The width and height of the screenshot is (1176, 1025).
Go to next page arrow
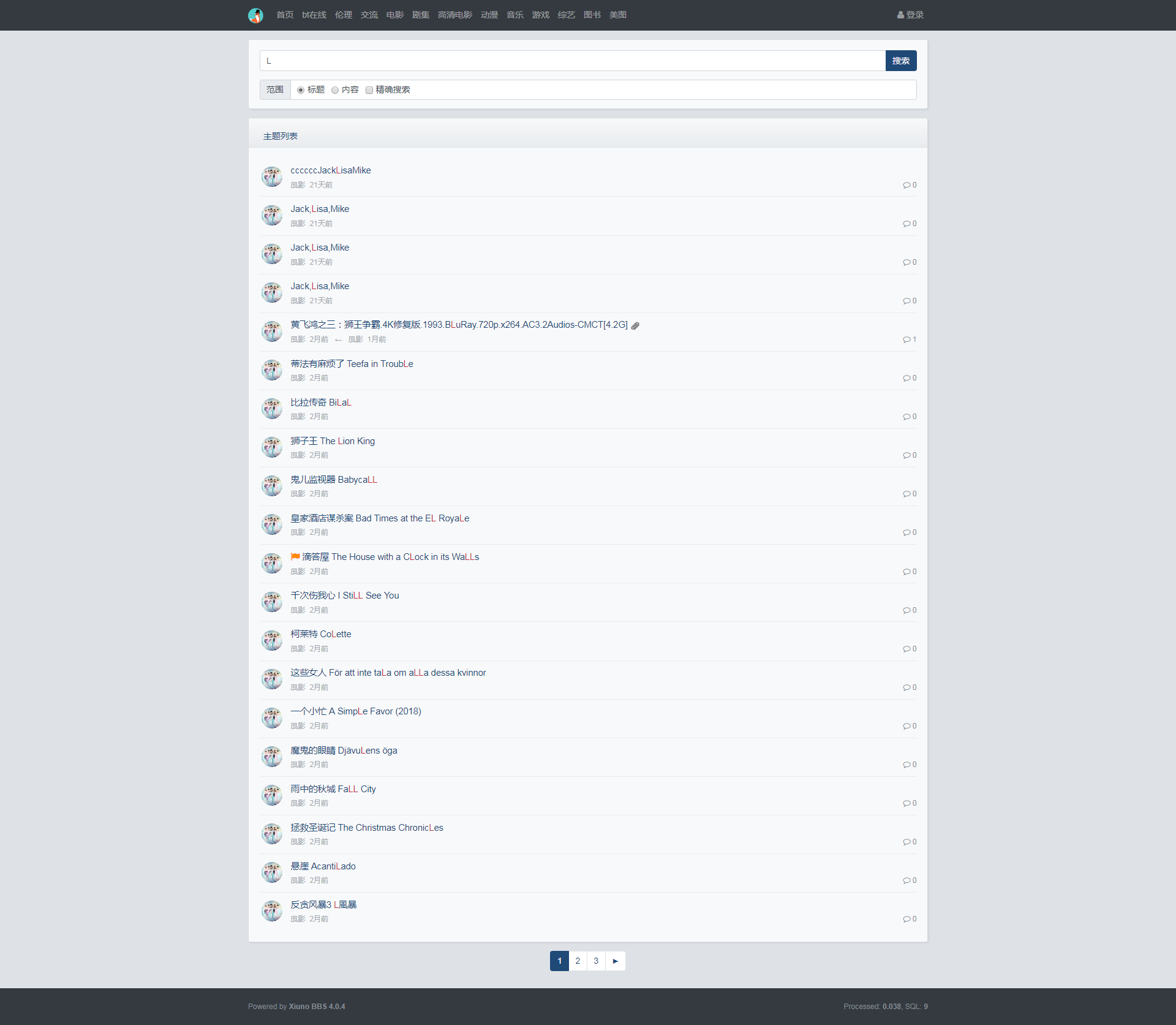(x=615, y=961)
